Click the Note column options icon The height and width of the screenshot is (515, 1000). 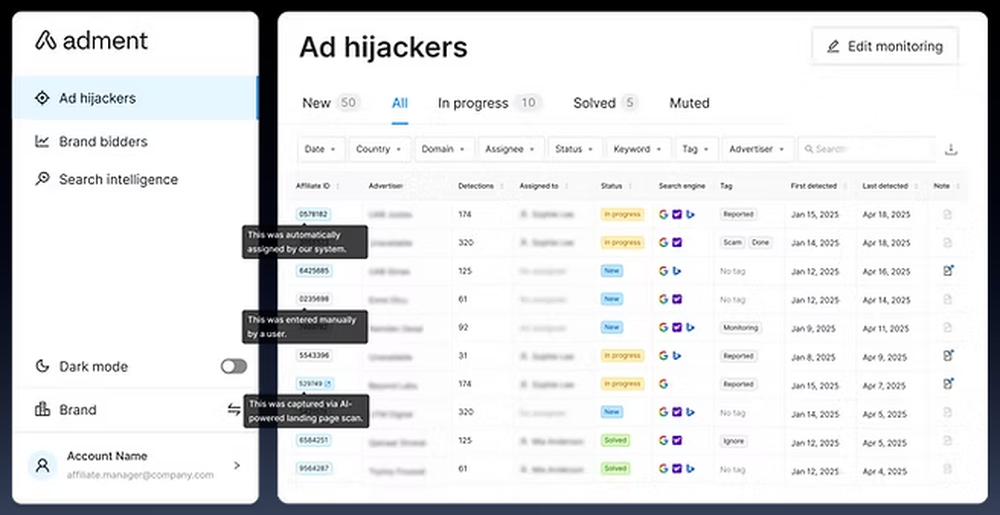pyautogui.click(x=958, y=186)
